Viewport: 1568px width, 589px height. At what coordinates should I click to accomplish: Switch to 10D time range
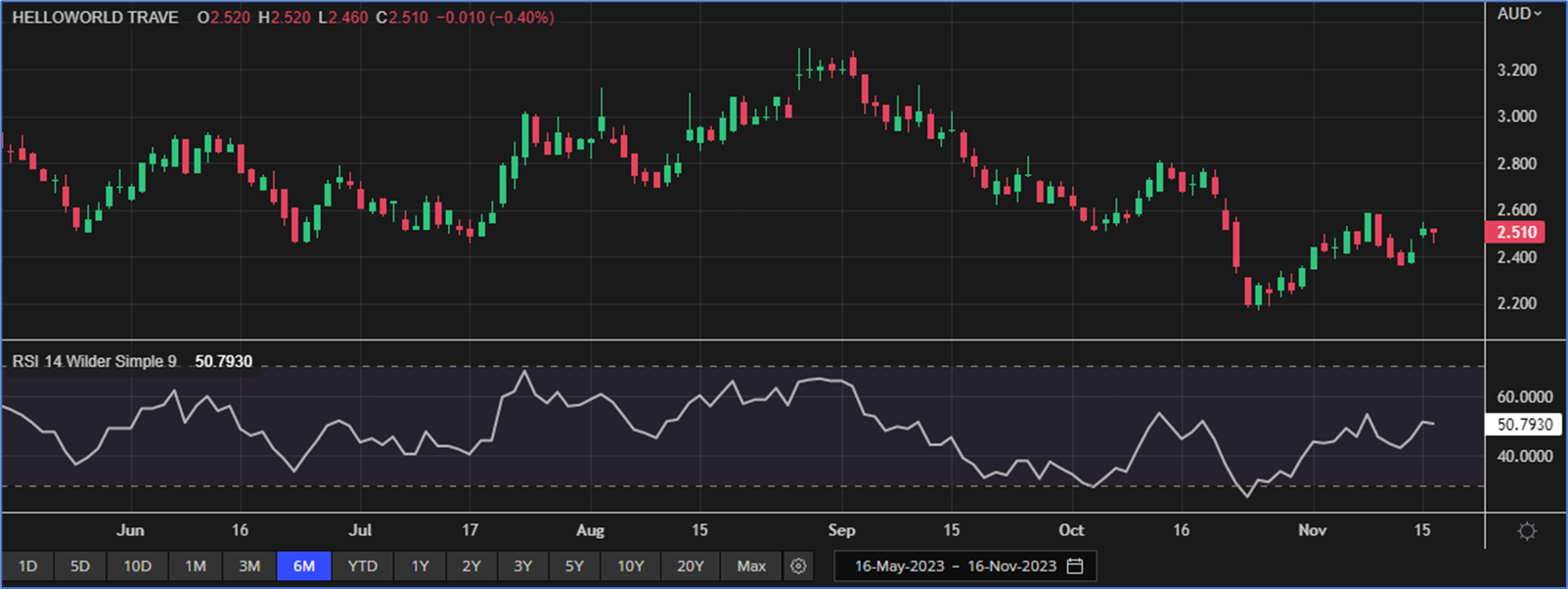click(137, 566)
